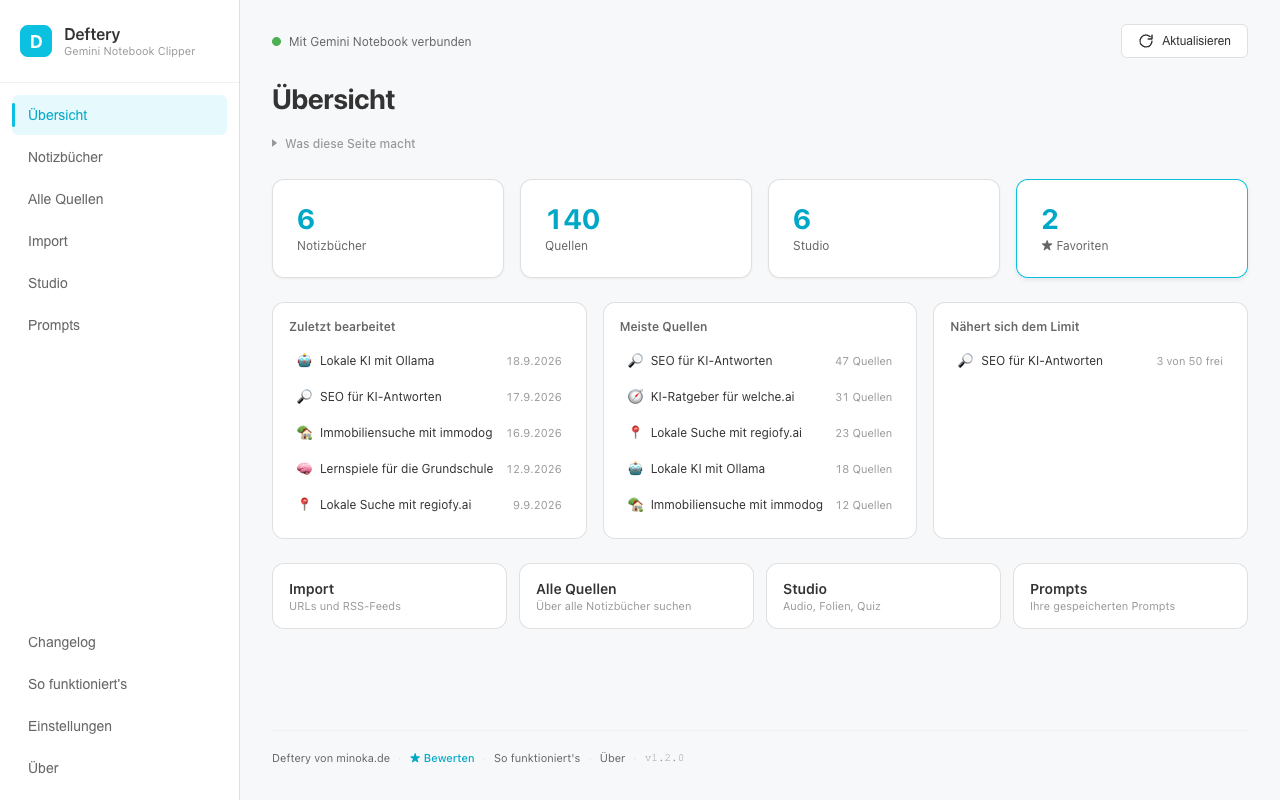Open the Alle Quellen shortcut card

(636, 596)
